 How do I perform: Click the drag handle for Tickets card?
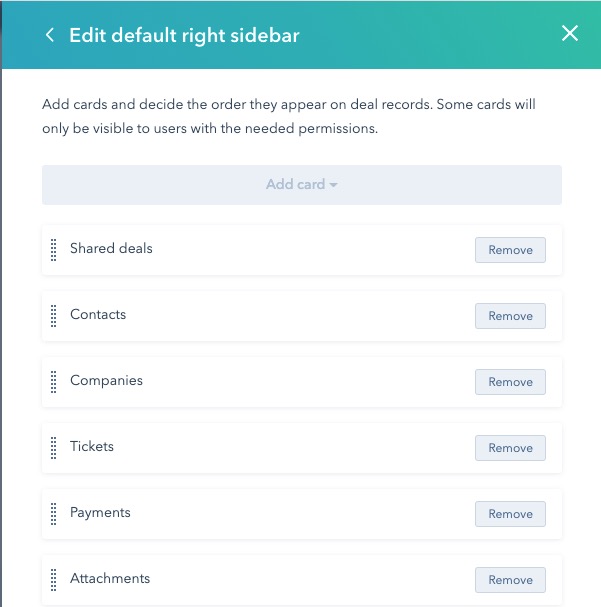pos(54,448)
